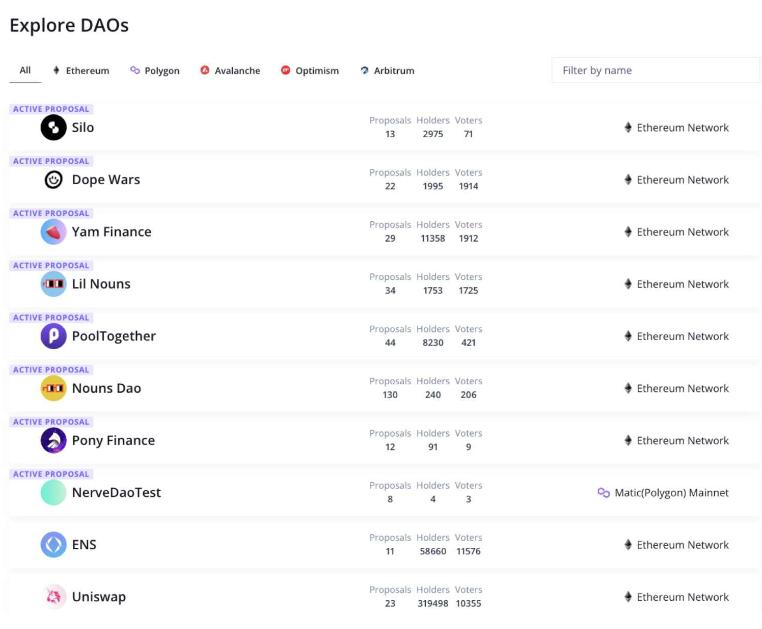The width and height of the screenshot is (762, 629).
Task: Open the Arbitrum filter tab
Action: tap(387, 71)
